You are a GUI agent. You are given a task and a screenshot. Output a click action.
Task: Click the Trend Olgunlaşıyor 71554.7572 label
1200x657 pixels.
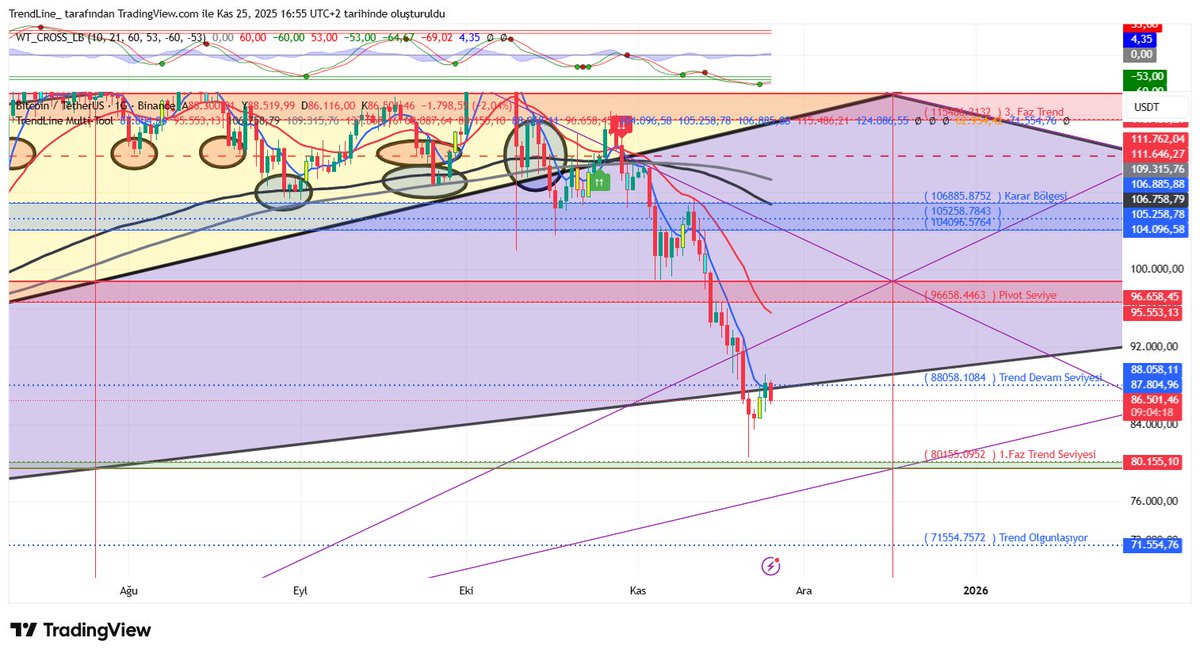click(1006, 538)
